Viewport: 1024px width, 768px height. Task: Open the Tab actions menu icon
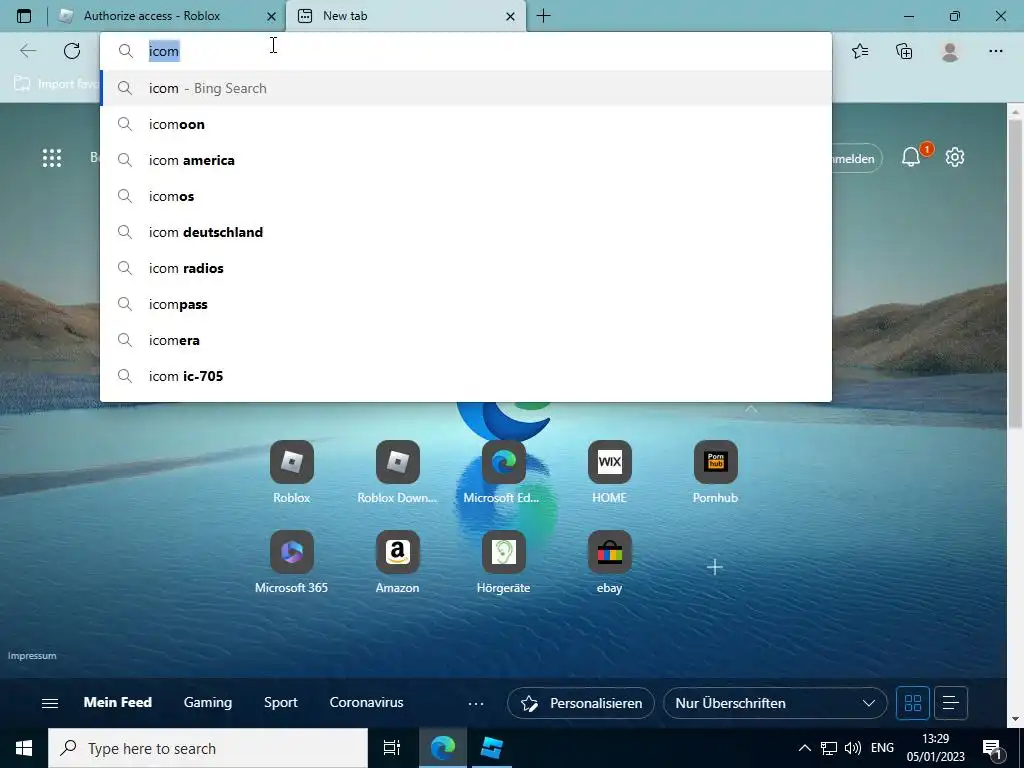pyautogui.click(x=24, y=16)
